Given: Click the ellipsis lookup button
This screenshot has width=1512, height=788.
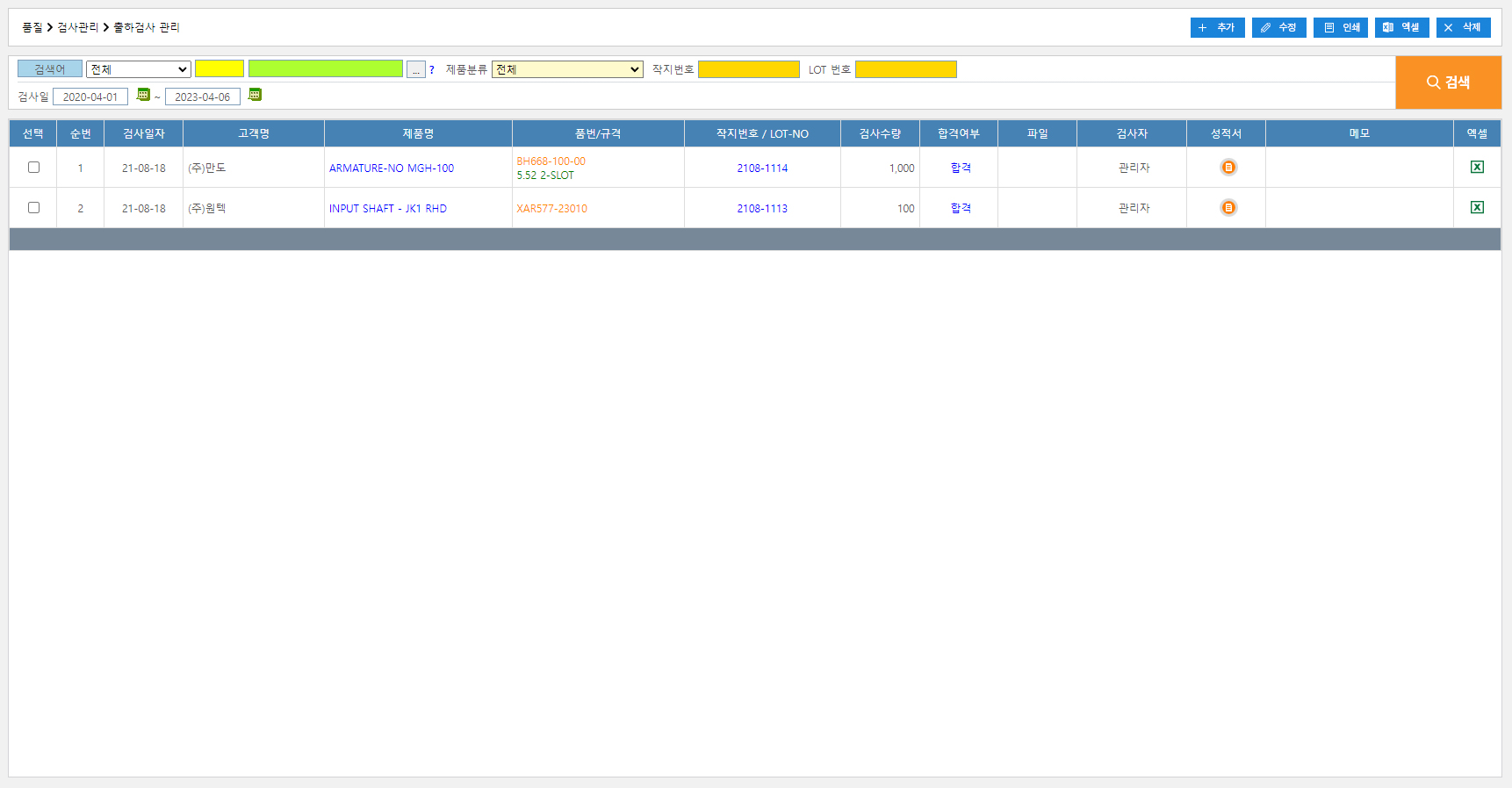Looking at the screenshot, I should (416, 70).
